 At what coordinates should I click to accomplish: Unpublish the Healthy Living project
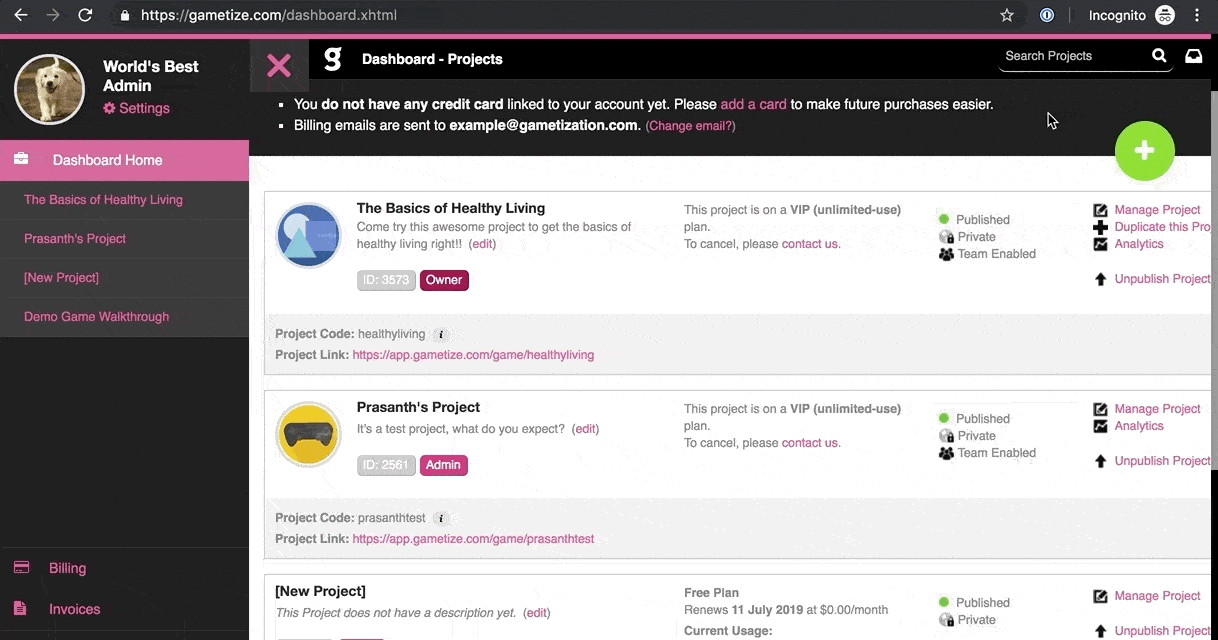point(1162,279)
